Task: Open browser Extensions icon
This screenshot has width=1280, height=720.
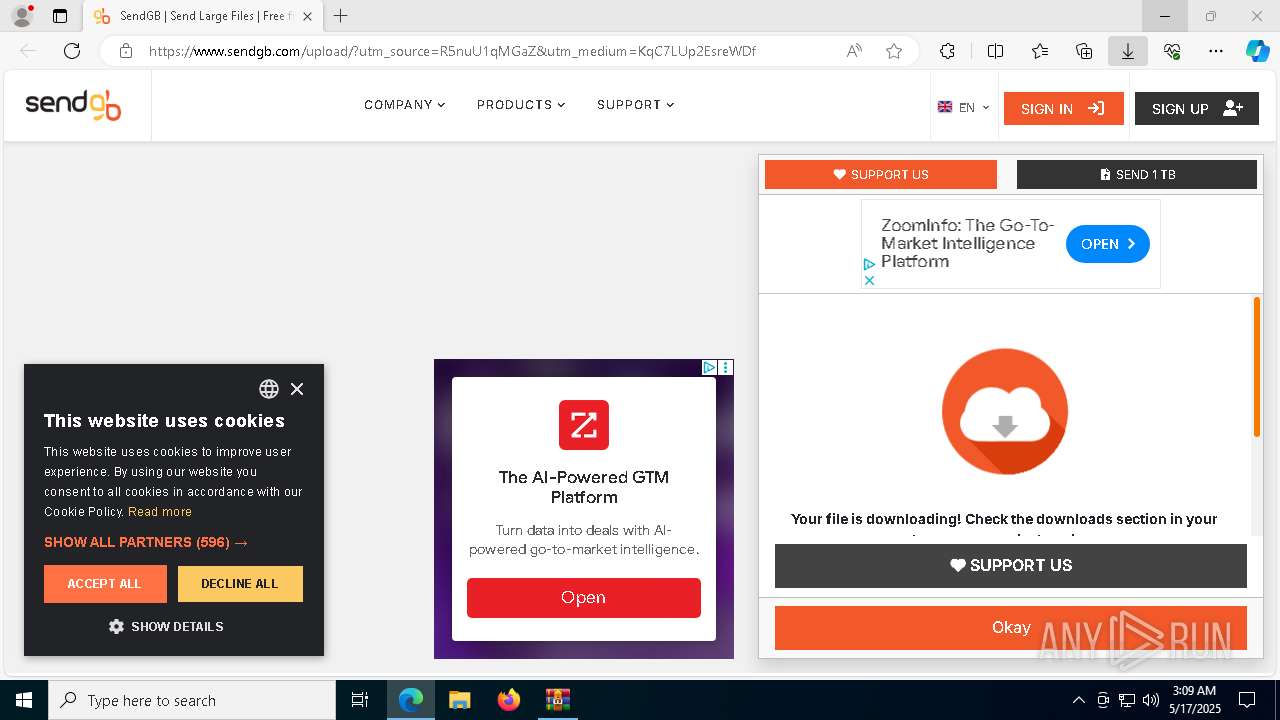Action: coord(947,51)
